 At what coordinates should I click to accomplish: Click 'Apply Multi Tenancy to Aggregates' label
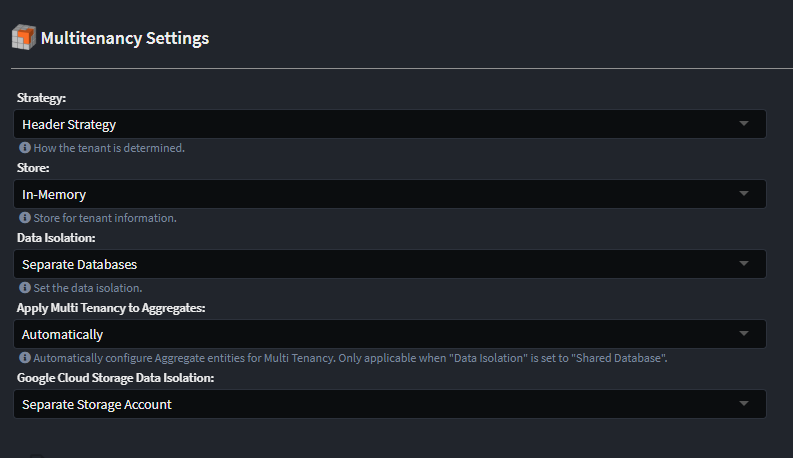(111, 308)
